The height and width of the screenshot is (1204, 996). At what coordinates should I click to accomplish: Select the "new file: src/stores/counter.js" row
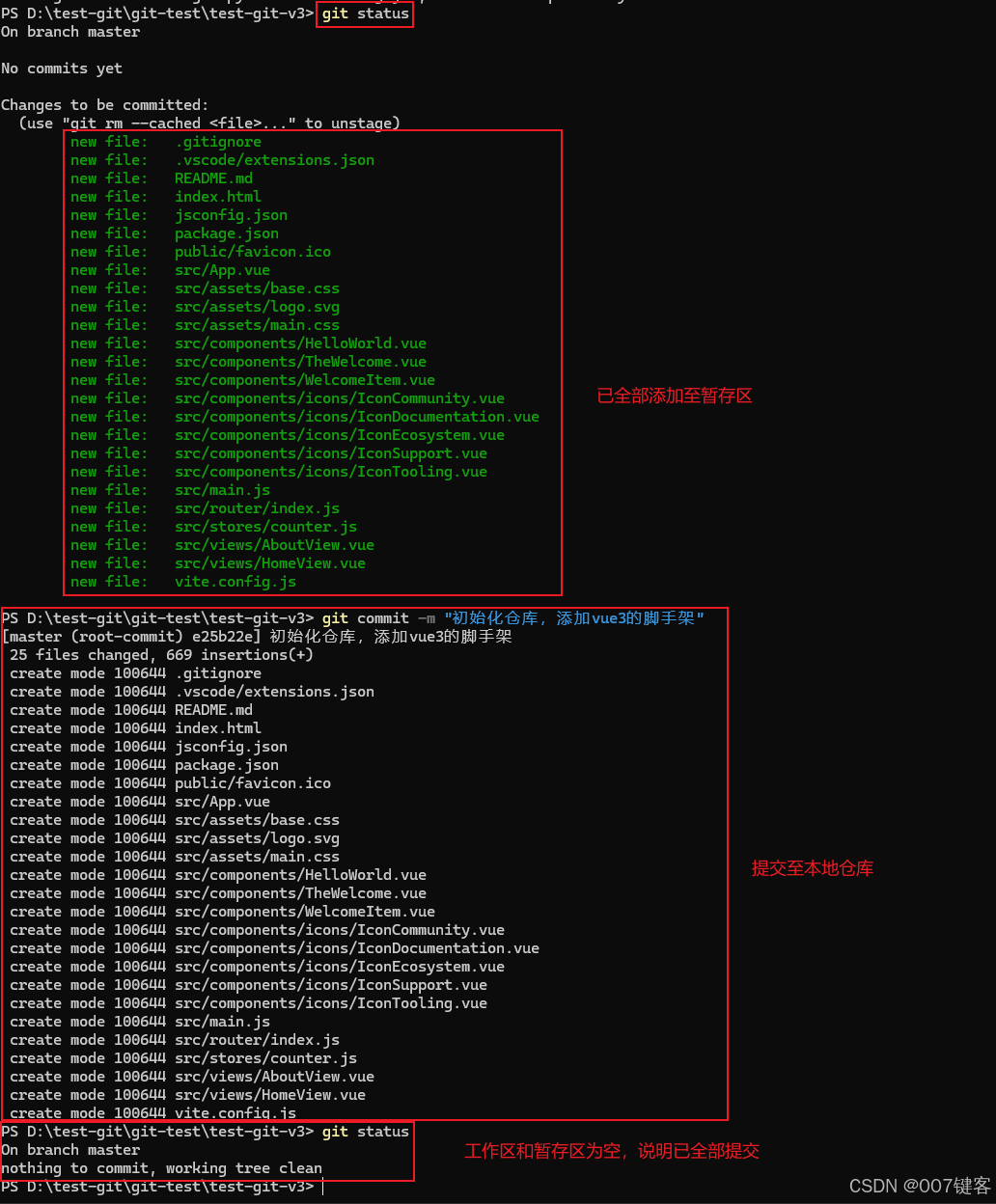pyautogui.click(x=213, y=527)
